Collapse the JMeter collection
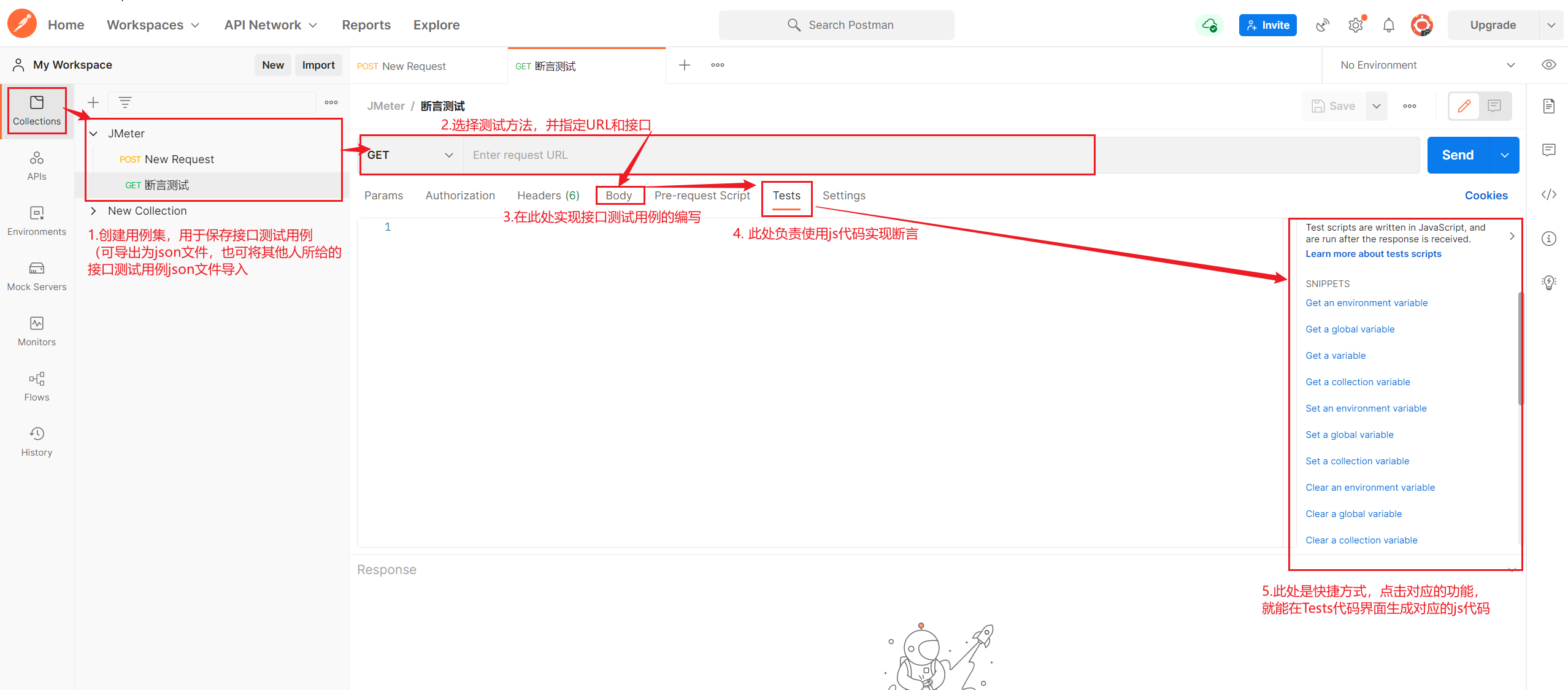This screenshot has height=690, width=1568. [94, 134]
